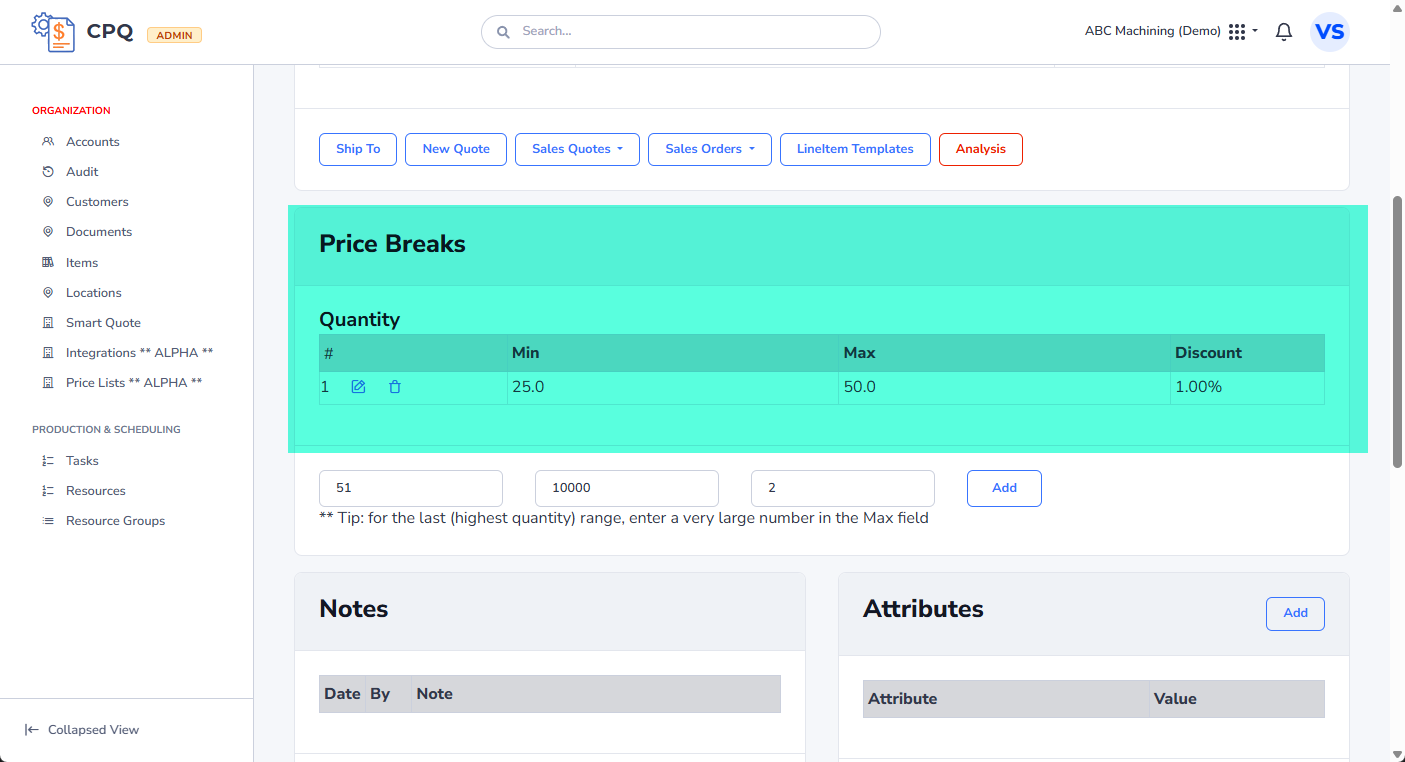Viewport: 1405px width, 762px height.
Task: Add a new attribute
Action: click(x=1295, y=613)
